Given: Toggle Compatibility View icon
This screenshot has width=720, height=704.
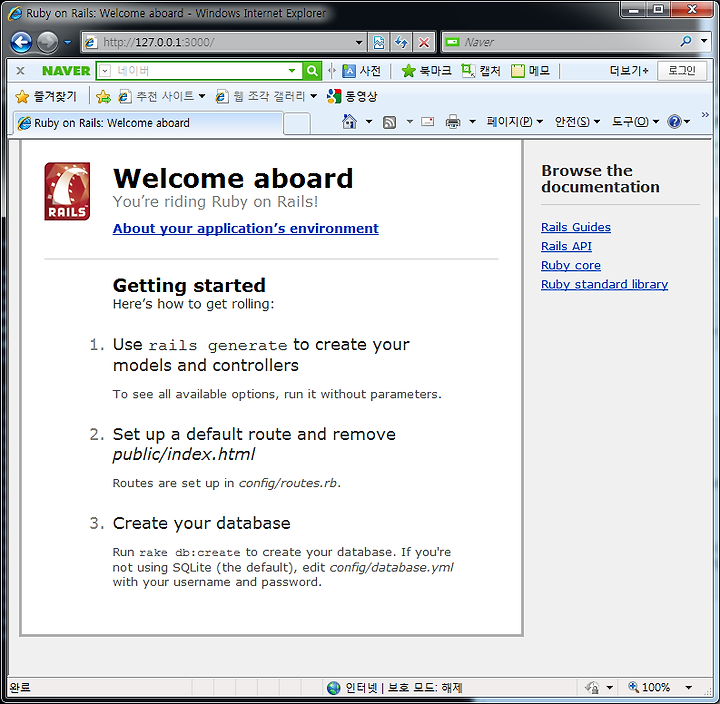Looking at the screenshot, I should pyautogui.click(x=379, y=43).
